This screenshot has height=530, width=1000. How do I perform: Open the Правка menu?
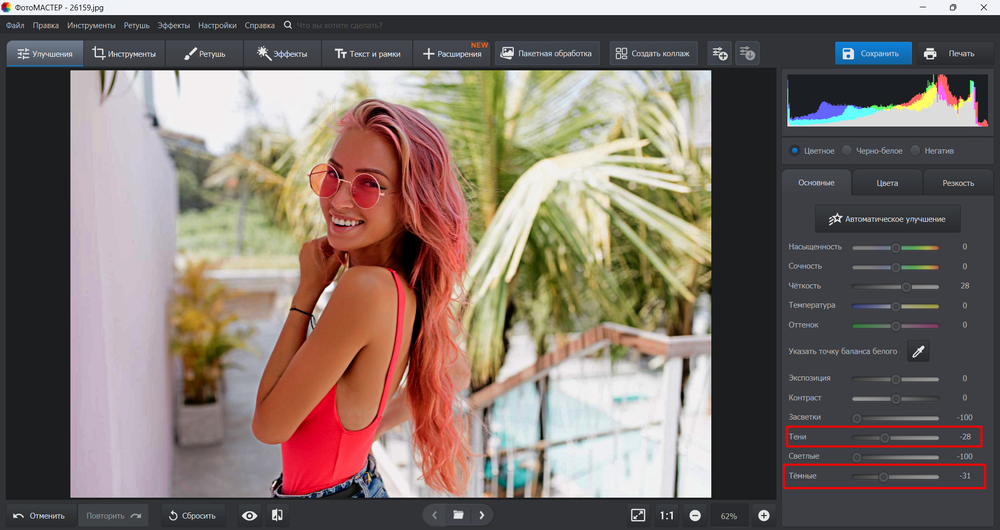(46, 26)
